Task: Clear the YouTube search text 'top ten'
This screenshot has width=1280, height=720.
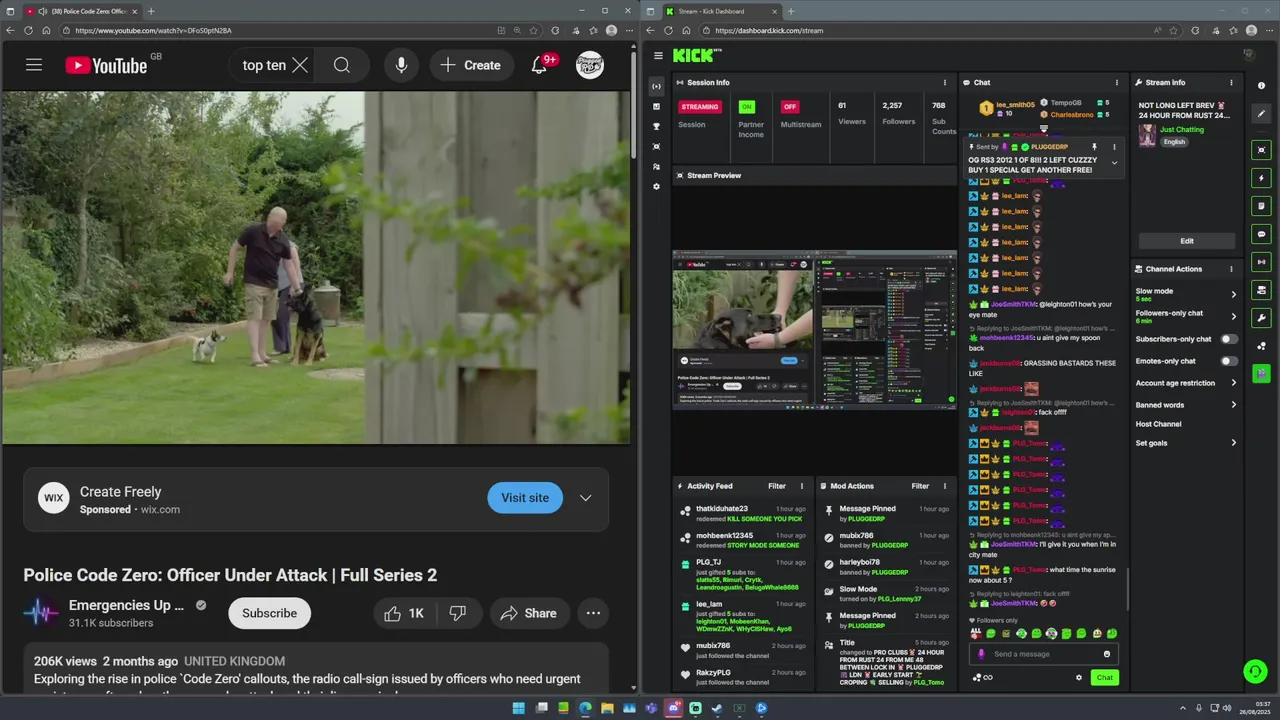Action: (x=300, y=65)
